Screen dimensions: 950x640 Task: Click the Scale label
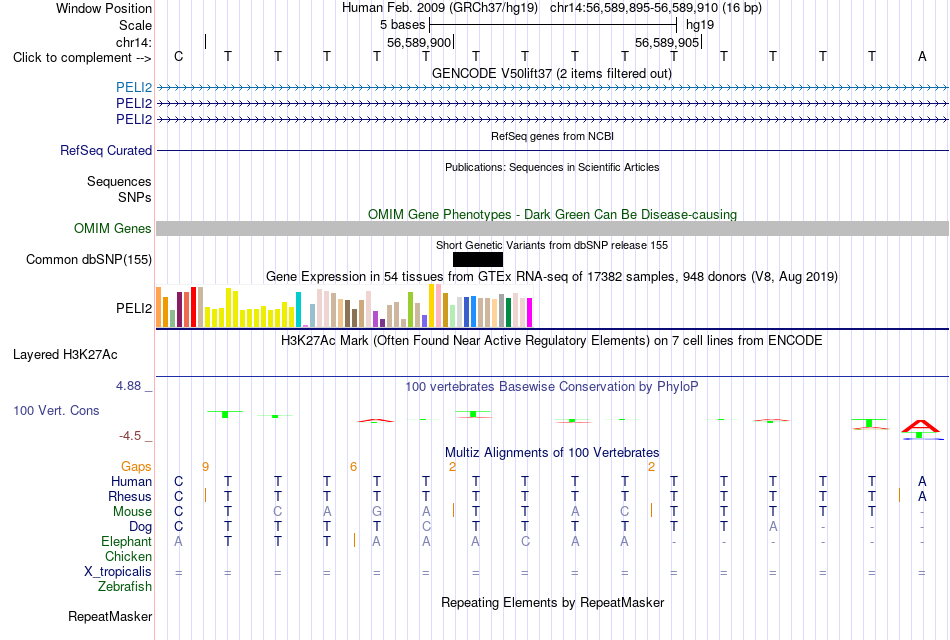(x=136, y=25)
